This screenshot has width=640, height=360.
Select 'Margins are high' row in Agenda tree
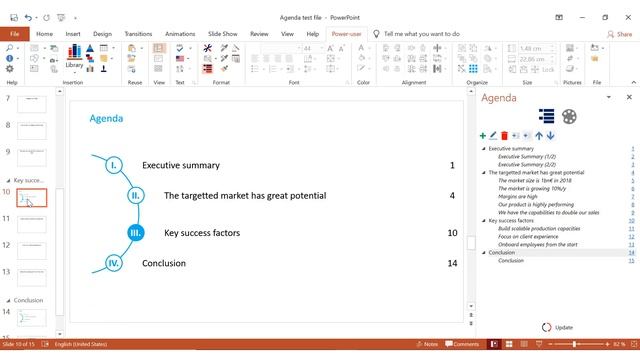click(x=518, y=197)
